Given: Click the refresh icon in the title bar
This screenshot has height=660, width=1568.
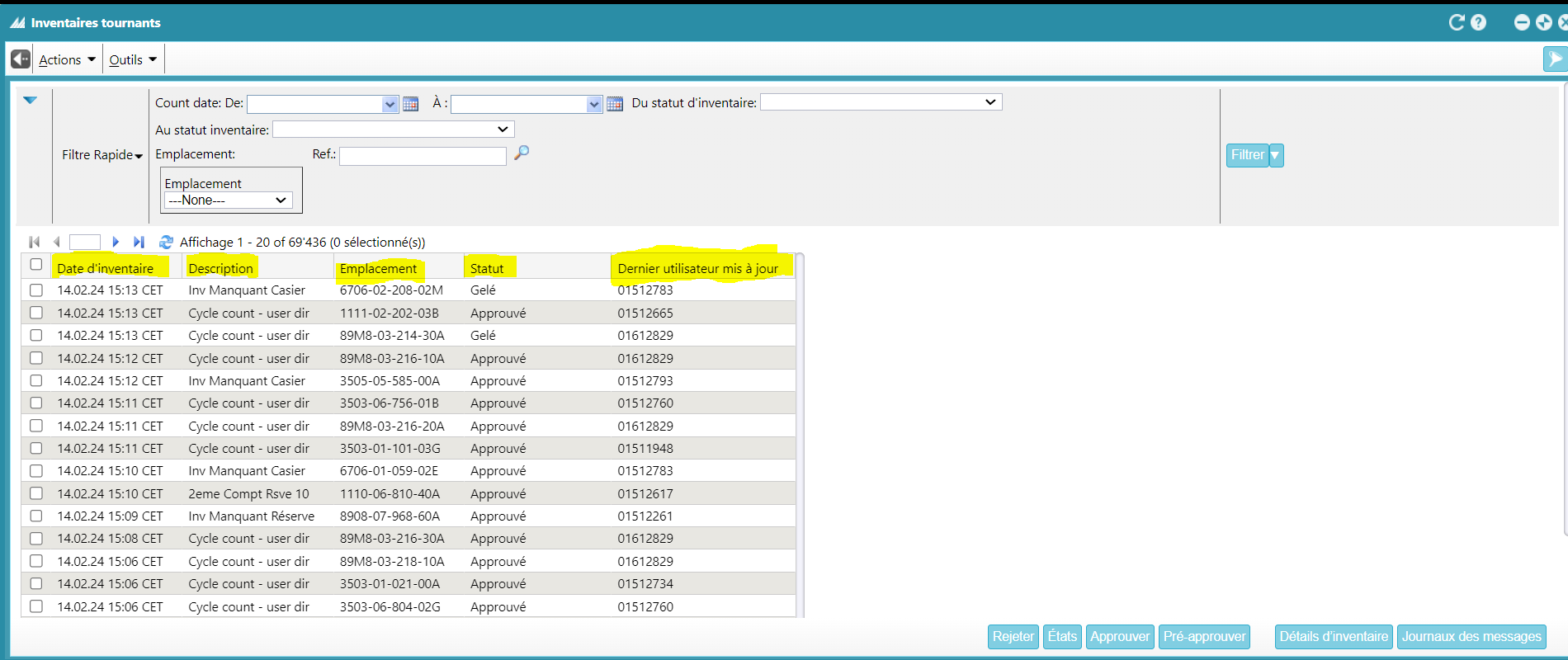Looking at the screenshot, I should point(1457,22).
